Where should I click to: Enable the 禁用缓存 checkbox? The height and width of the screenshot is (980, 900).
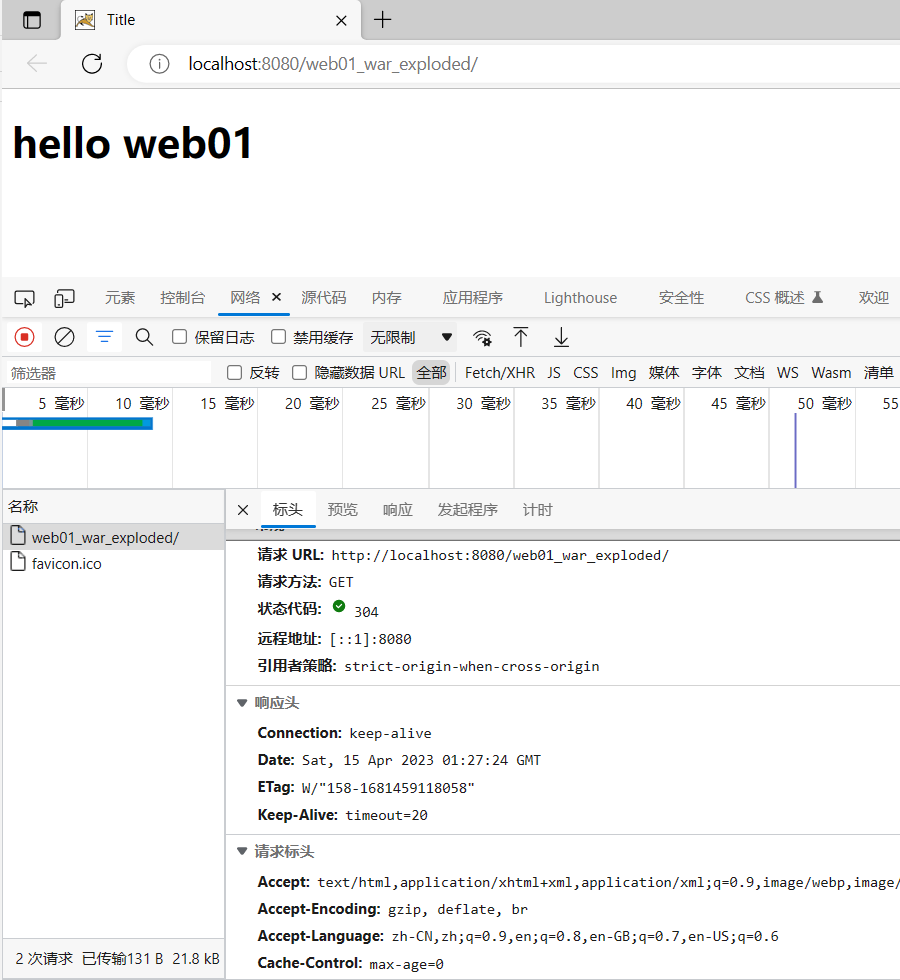(x=279, y=337)
